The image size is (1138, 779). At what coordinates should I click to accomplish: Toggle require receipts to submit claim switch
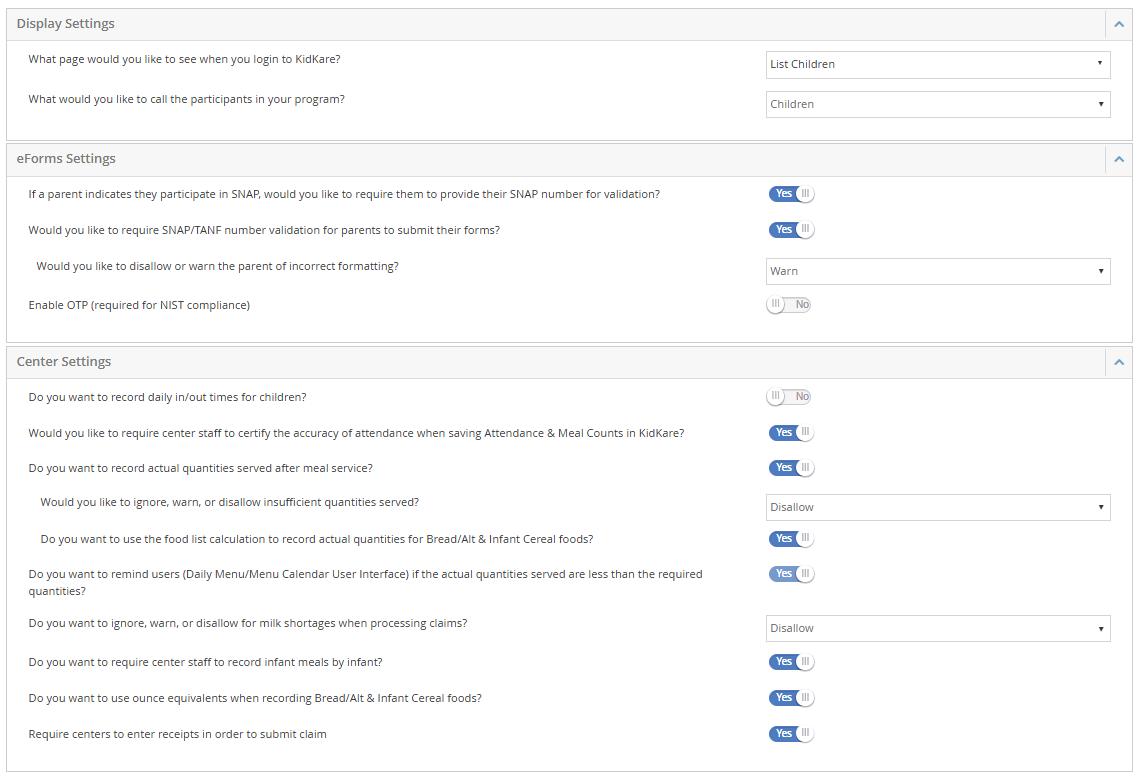coord(791,734)
